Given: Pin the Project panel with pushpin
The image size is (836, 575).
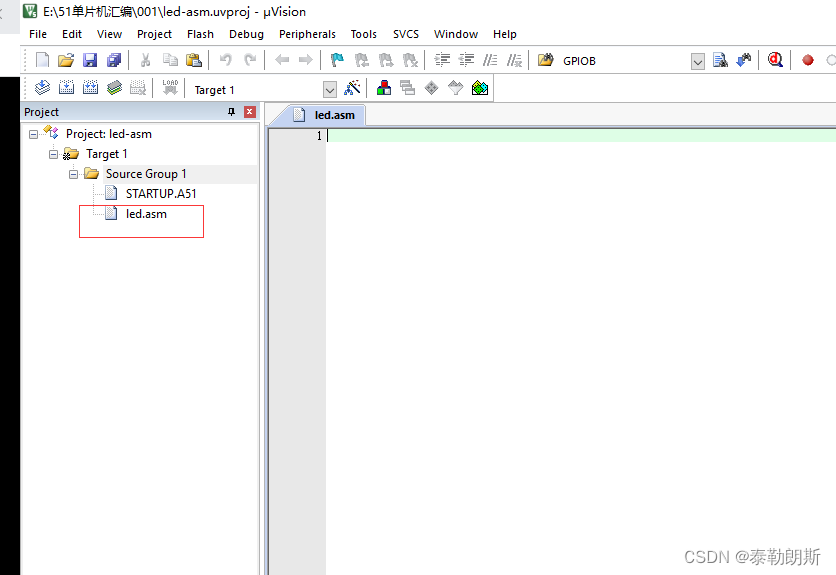Looking at the screenshot, I should (231, 111).
